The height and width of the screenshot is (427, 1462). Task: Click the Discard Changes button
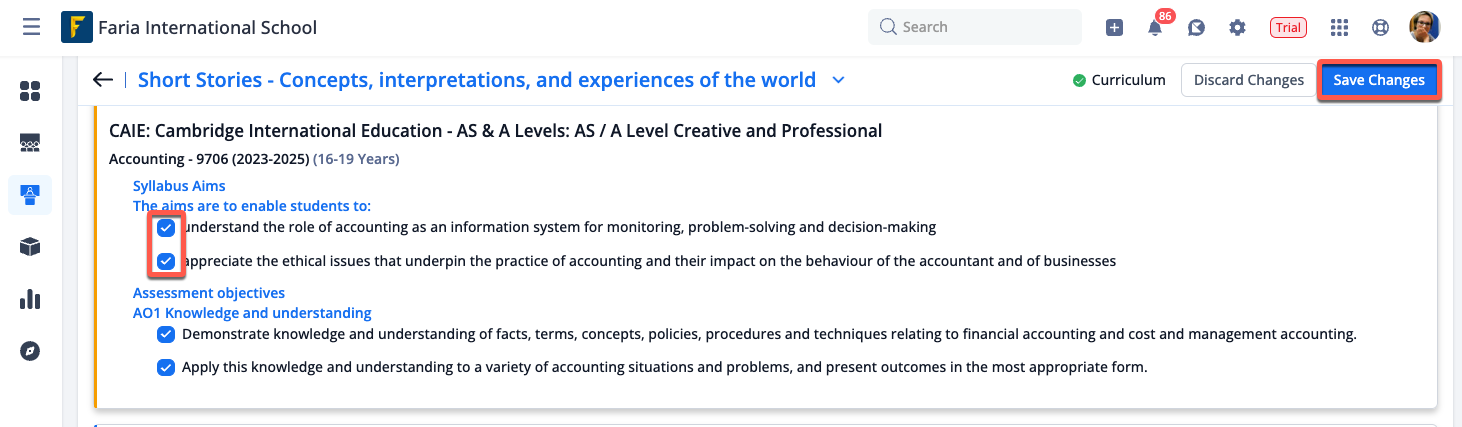click(x=1248, y=80)
